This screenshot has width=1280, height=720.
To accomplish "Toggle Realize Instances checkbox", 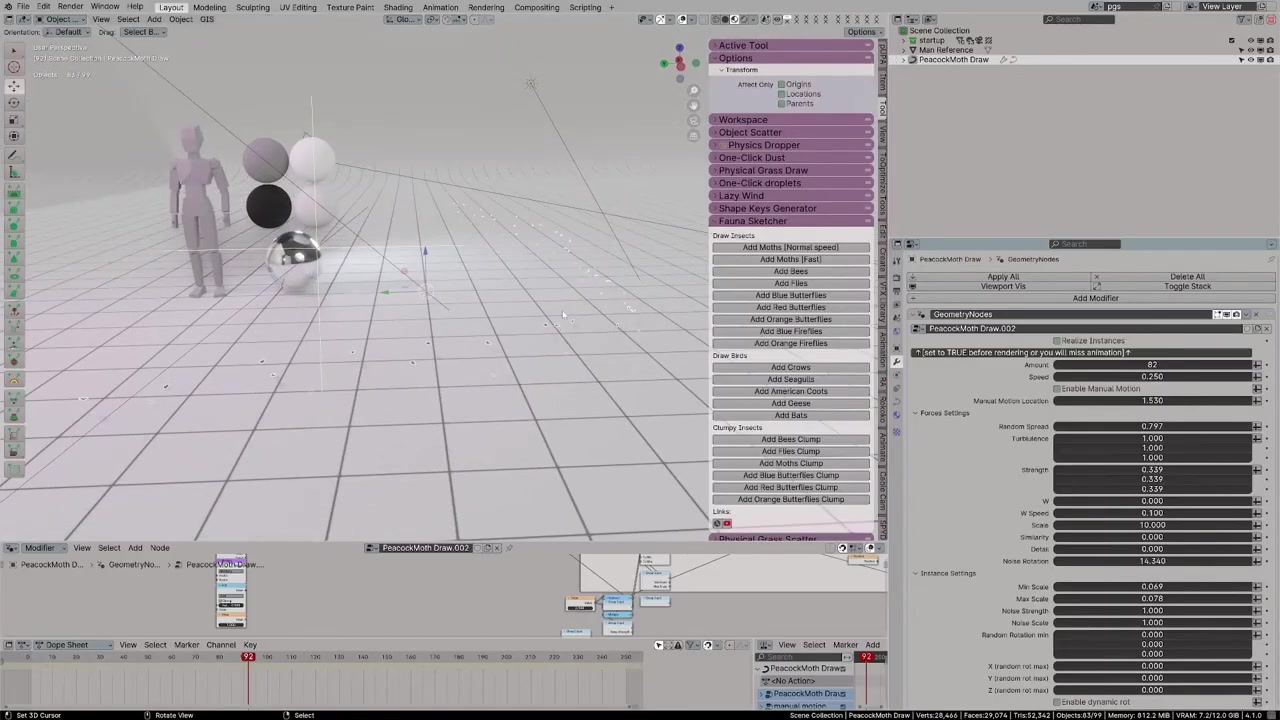I will click(1057, 341).
